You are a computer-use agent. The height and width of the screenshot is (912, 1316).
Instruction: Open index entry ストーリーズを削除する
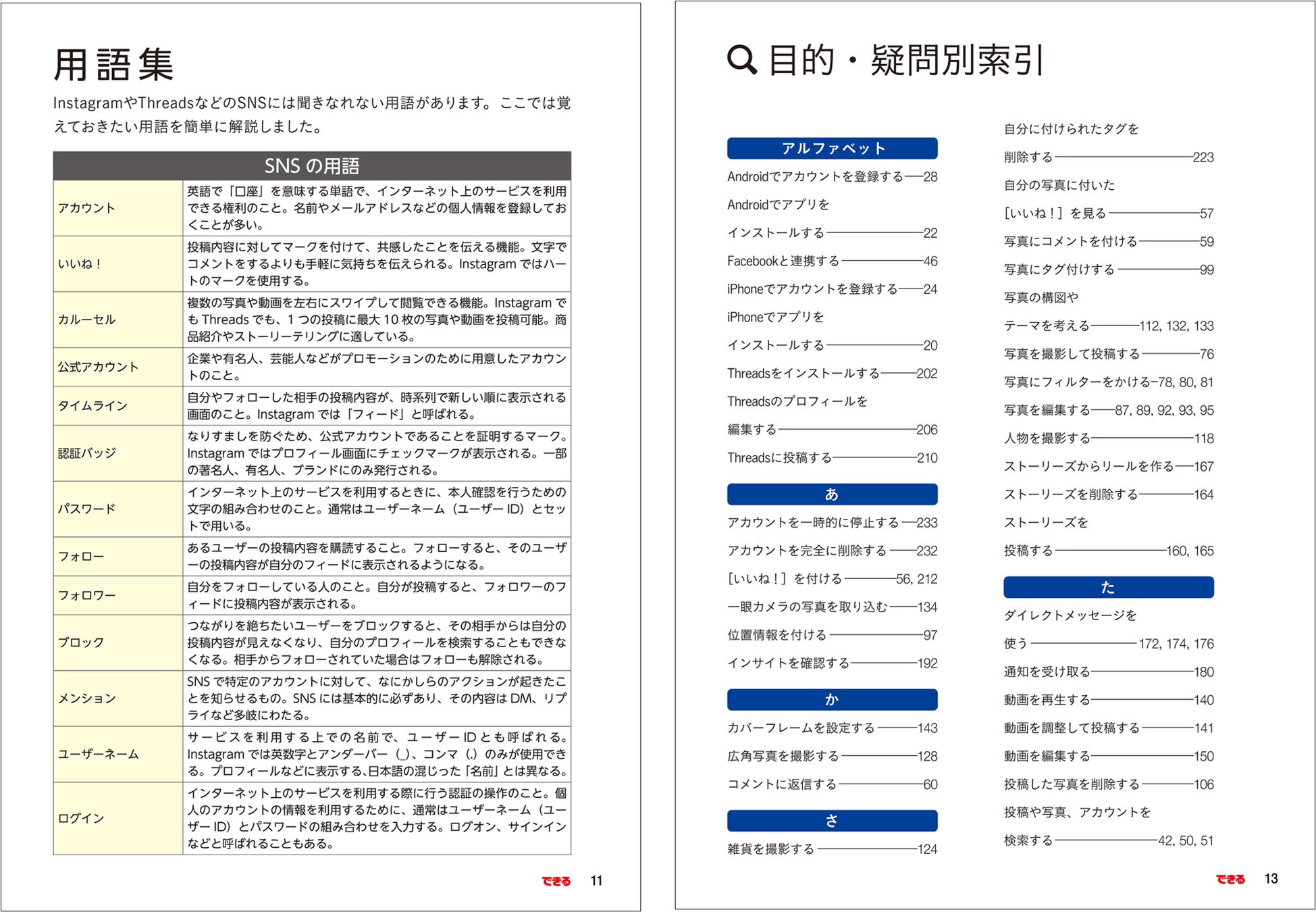tap(1070, 495)
